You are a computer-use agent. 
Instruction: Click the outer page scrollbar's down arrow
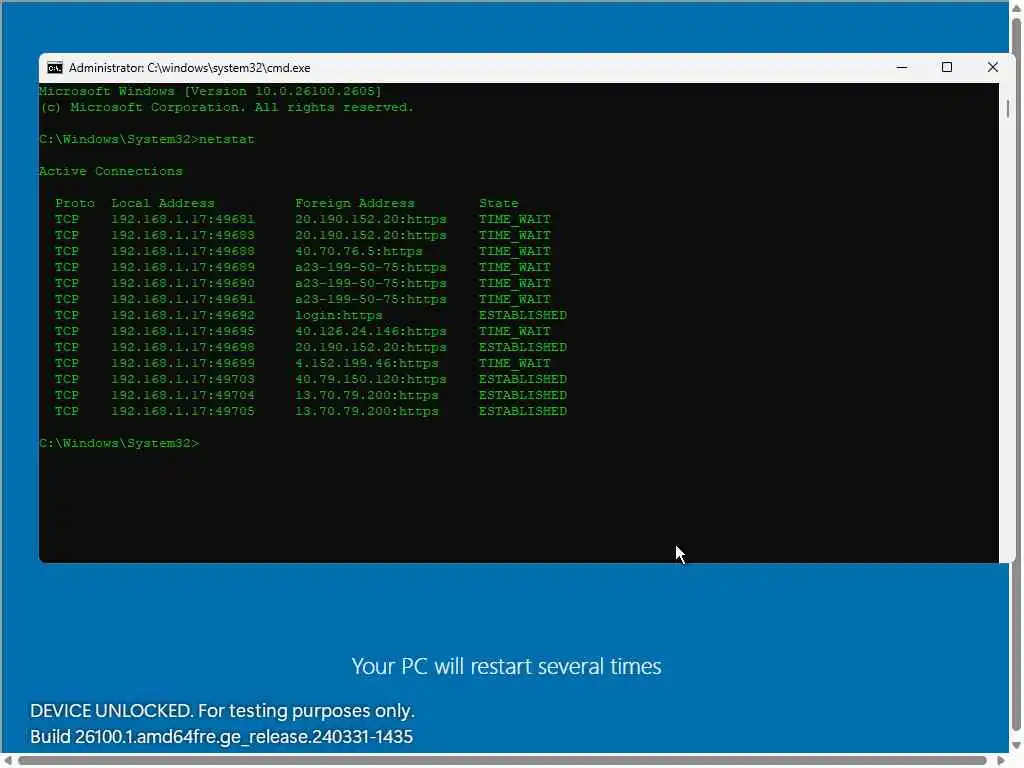click(x=1017, y=745)
